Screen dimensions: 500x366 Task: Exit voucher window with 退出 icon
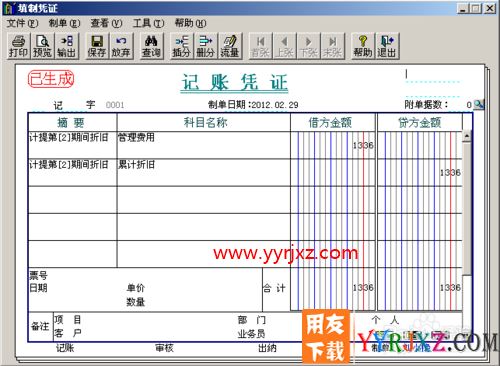387,46
